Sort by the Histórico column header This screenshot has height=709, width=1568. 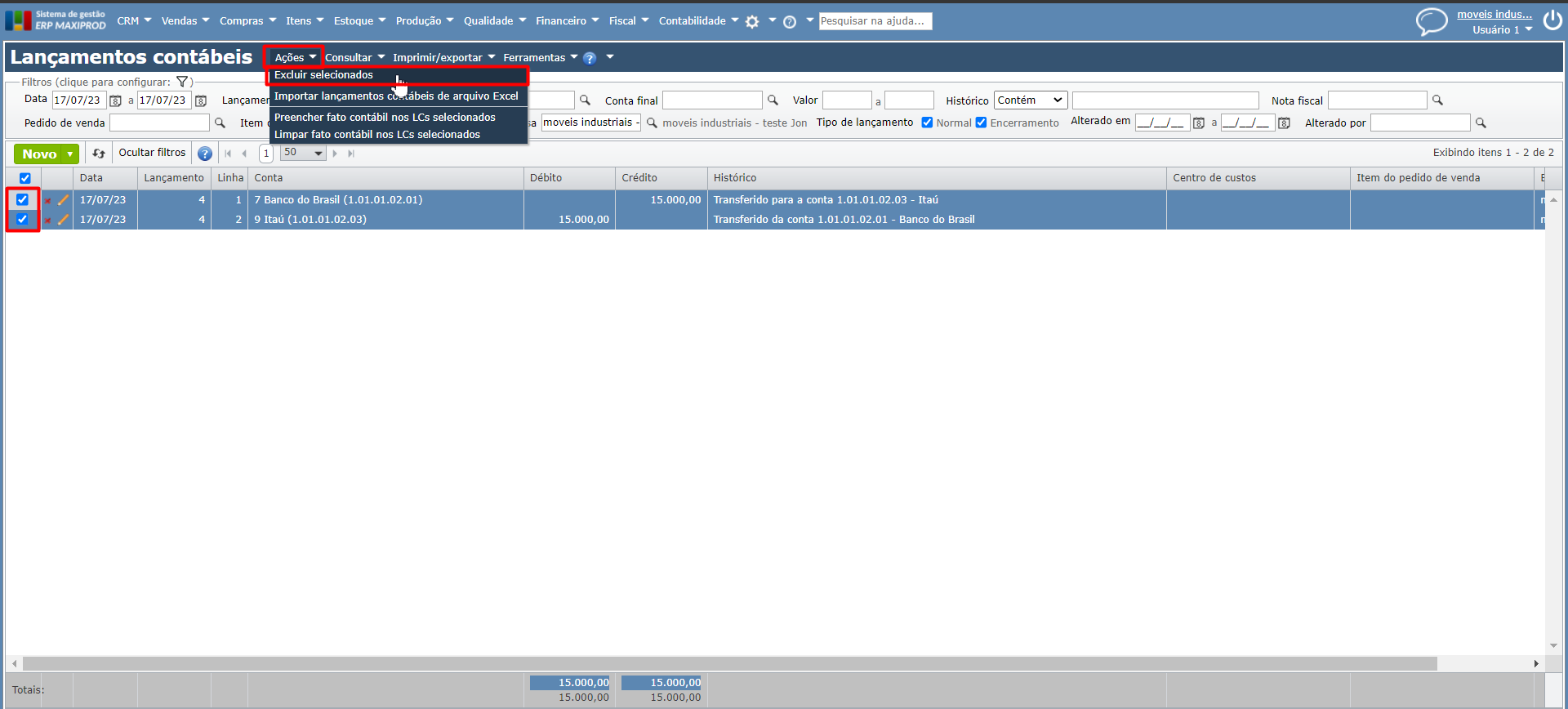coord(937,178)
